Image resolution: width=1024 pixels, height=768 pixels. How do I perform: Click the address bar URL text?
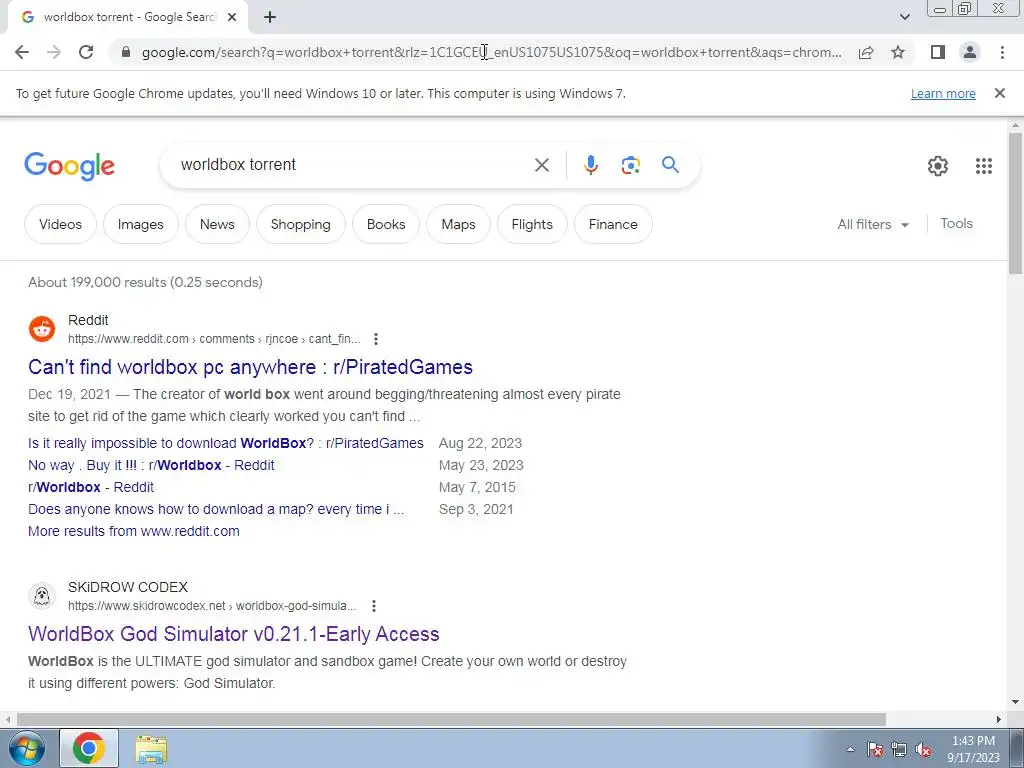(x=491, y=52)
